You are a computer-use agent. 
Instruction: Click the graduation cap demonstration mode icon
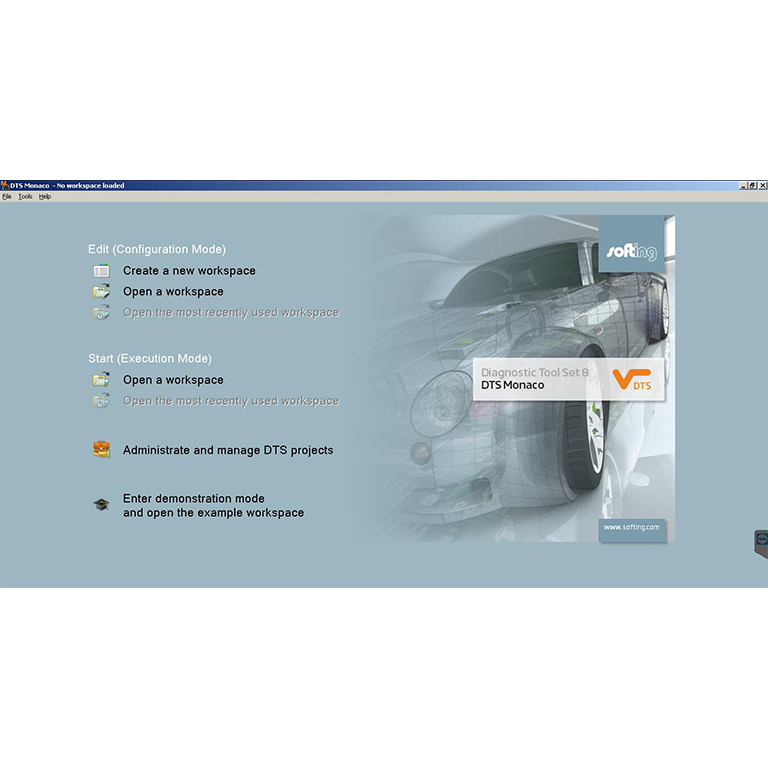point(101,504)
